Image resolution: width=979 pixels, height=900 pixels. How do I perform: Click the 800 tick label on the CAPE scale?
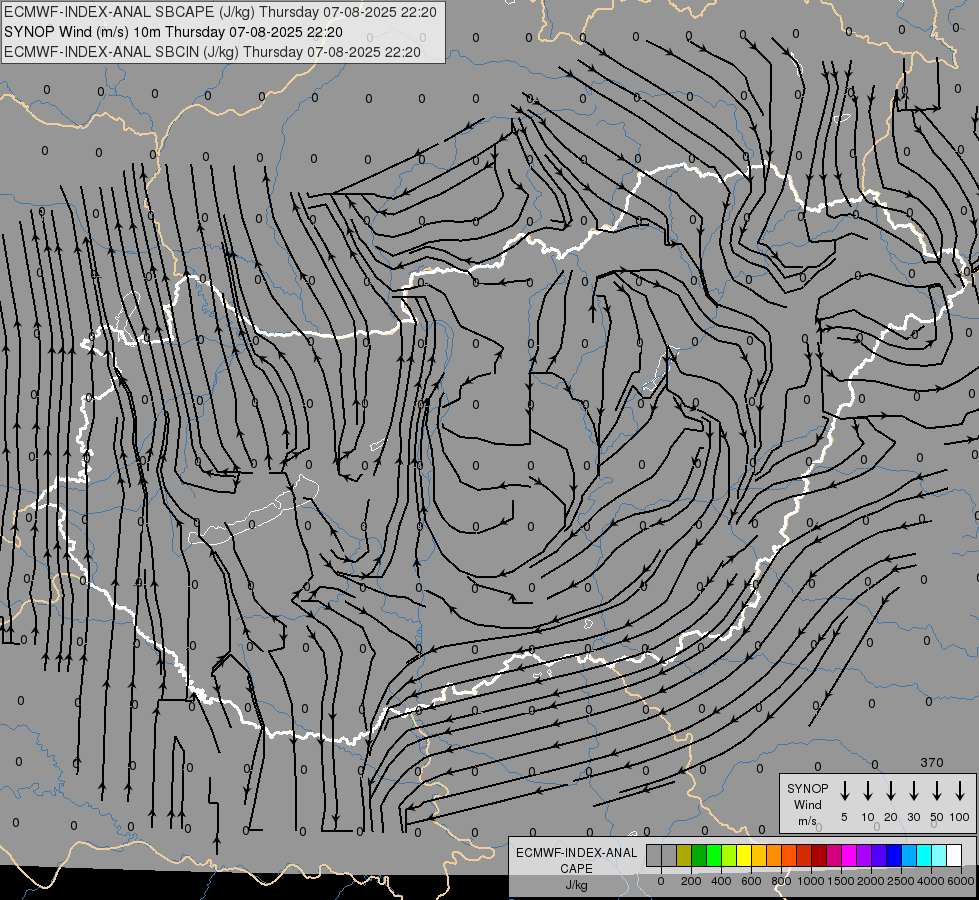(781, 881)
